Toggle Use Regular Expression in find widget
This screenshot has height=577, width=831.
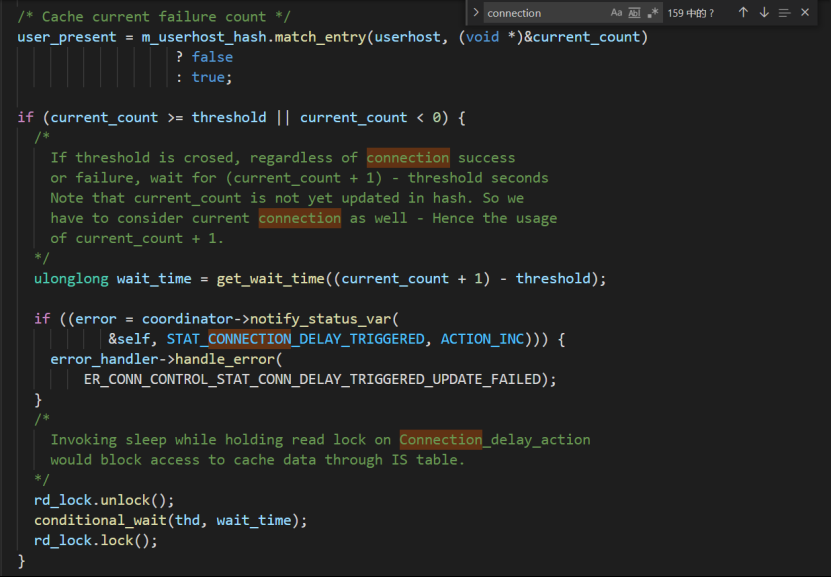[x=653, y=13]
